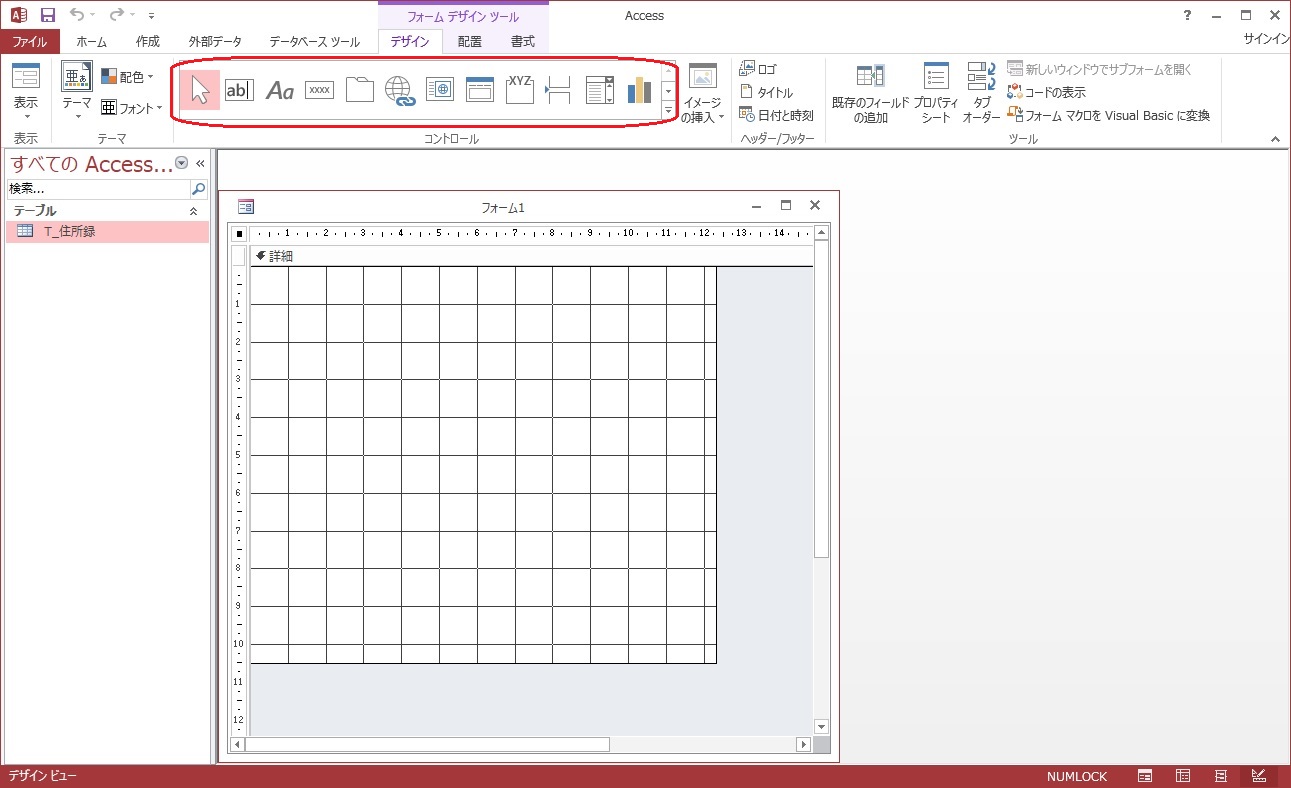1291x788 pixels.
Task: Click the Help question mark icon
Action: [x=1187, y=15]
